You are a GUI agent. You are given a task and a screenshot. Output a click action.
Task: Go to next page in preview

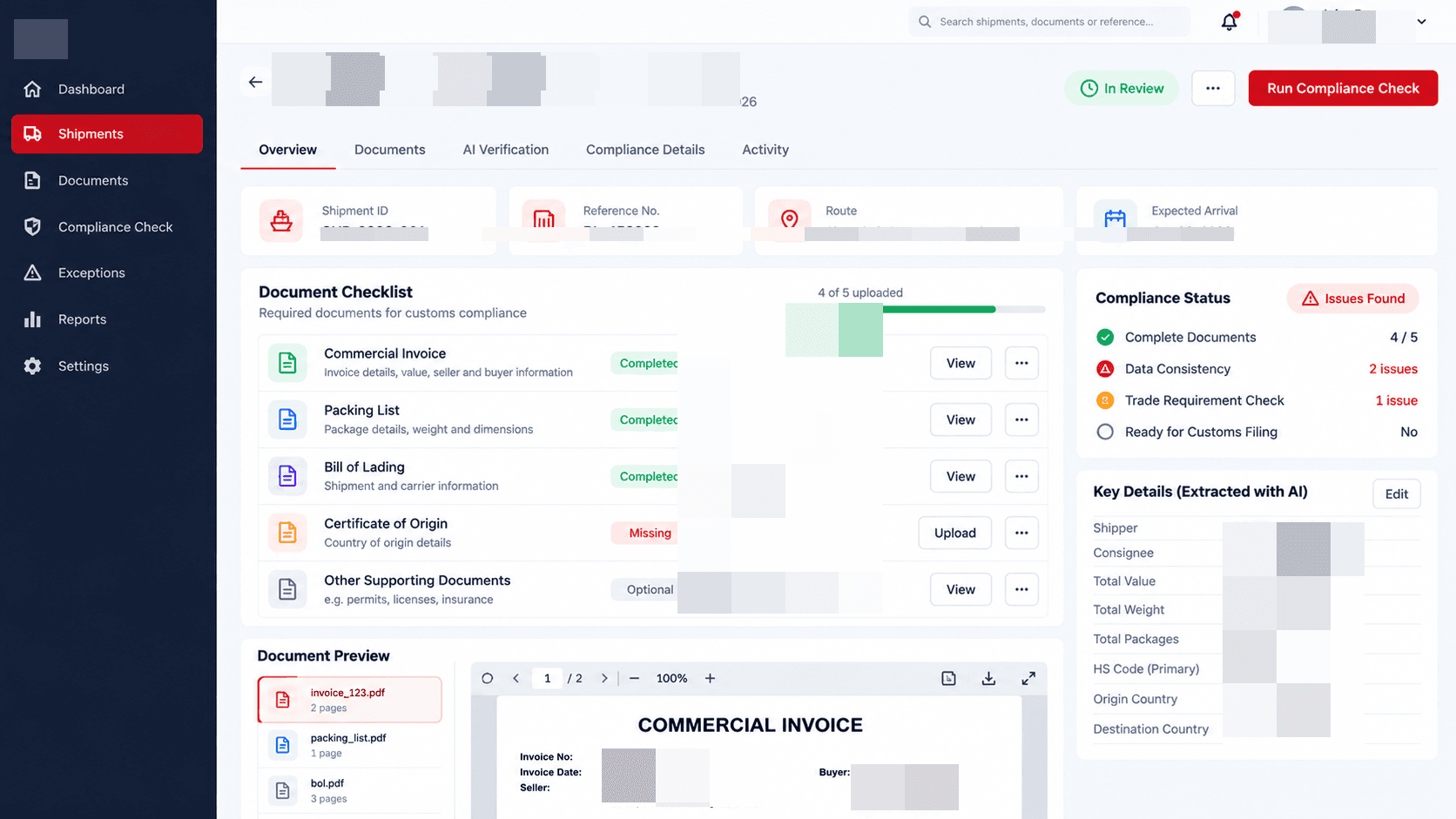[x=604, y=678]
